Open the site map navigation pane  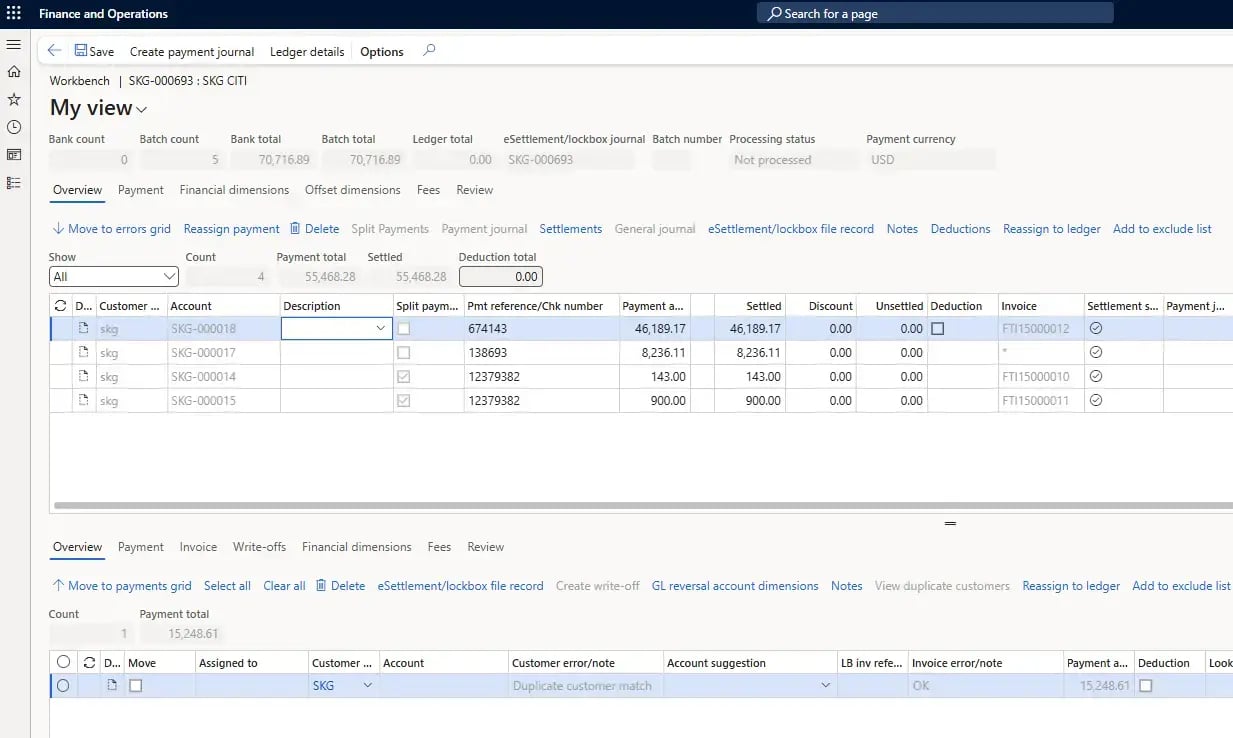click(13, 44)
